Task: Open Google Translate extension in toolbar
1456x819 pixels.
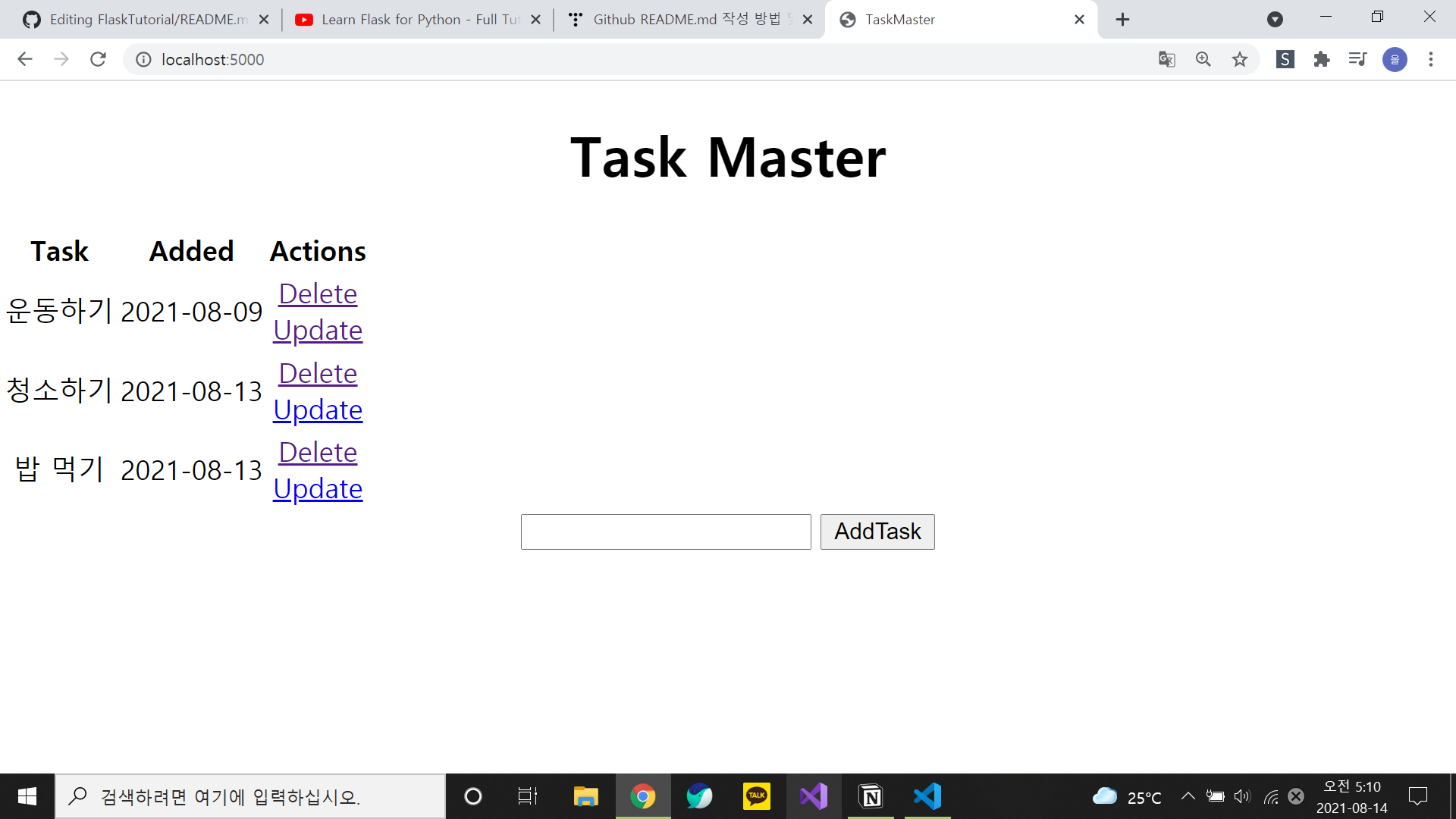Action: pyautogui.click(x=1166, y=59)
